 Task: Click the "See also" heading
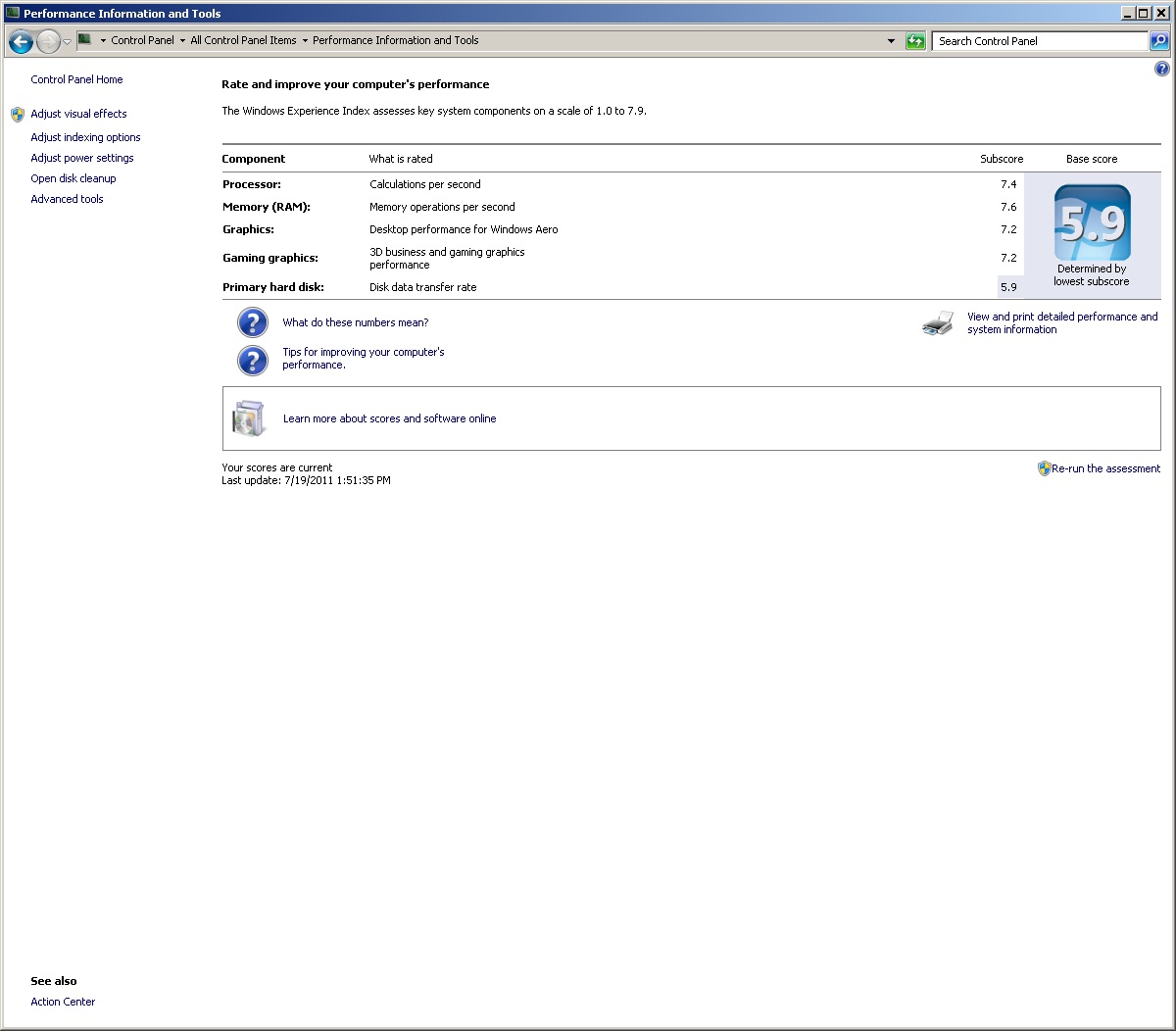coord(54,981)
